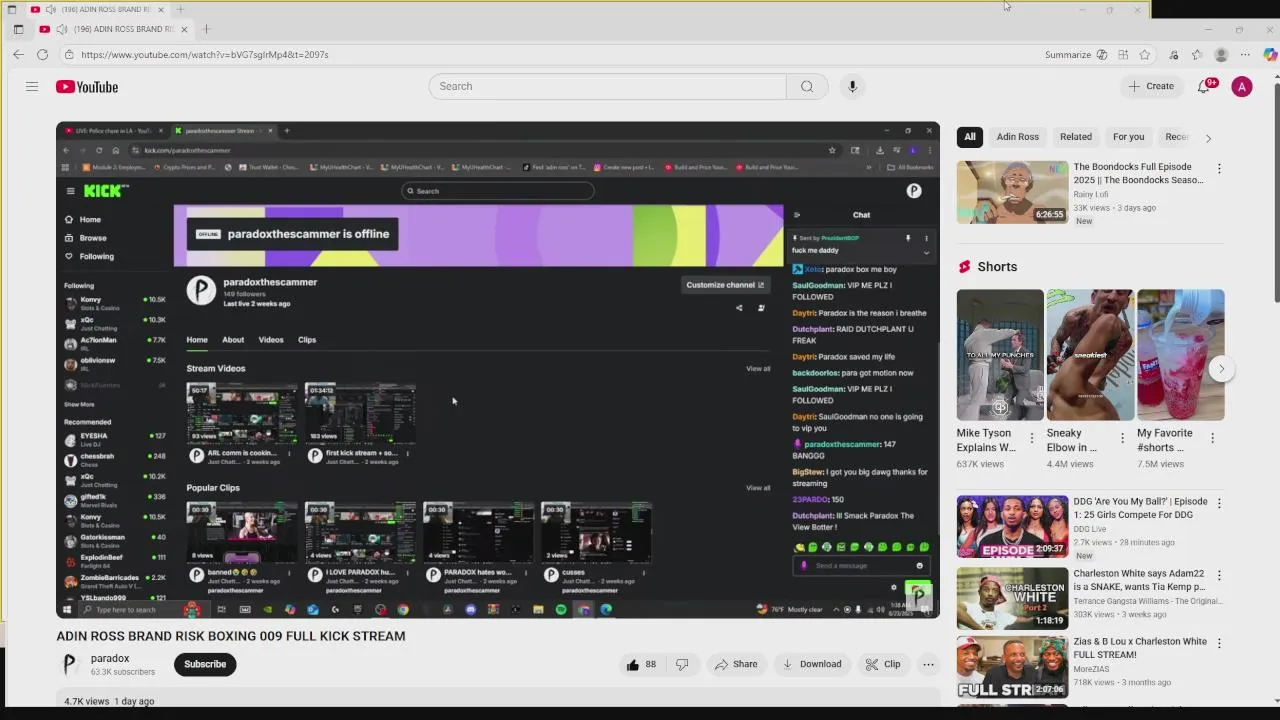Mute the tab audio in front window
The height and width of the screenshot is (720, 1280).
coord(62,29)
